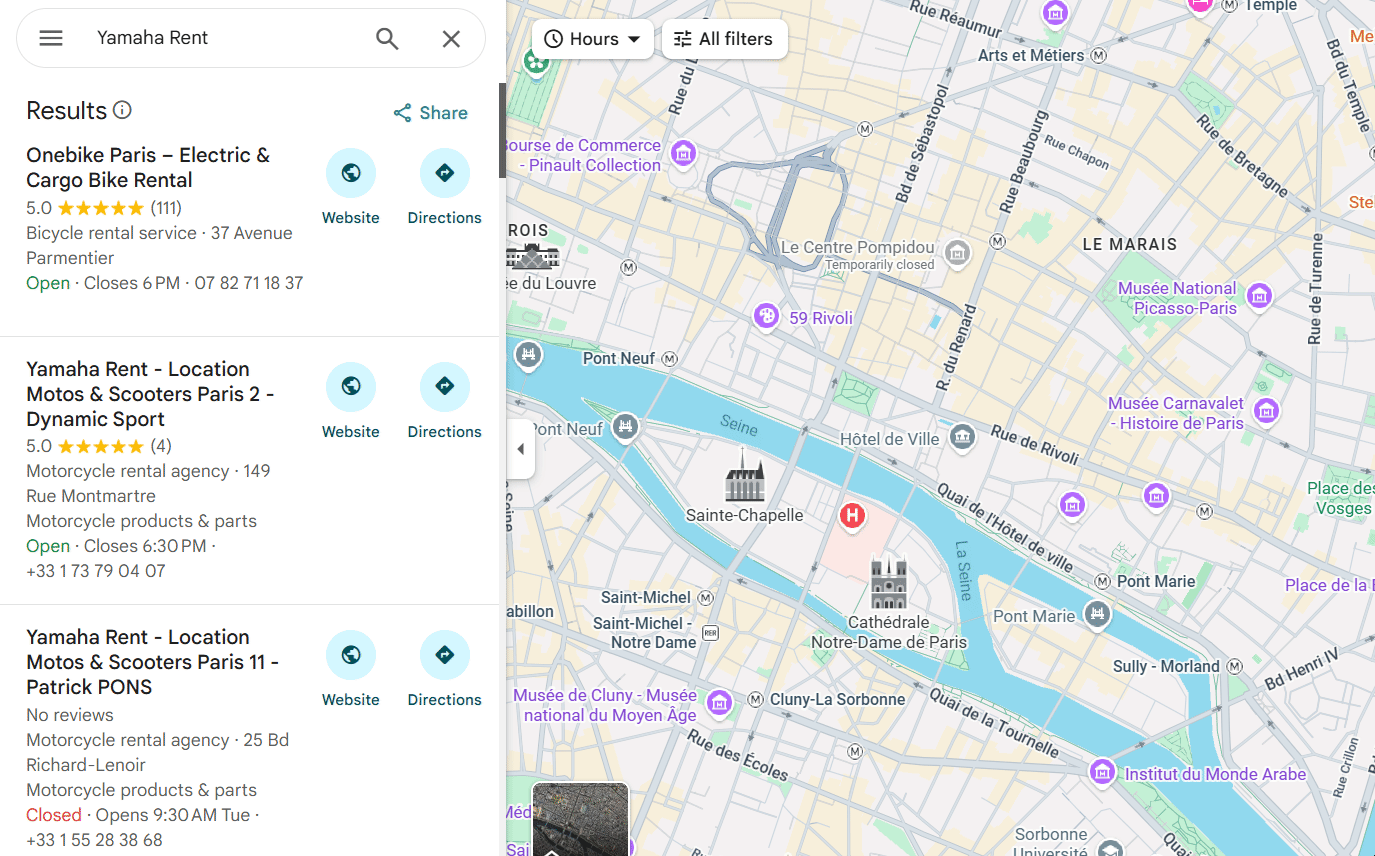Click the search magnifier icon
This screenshot has width=1375, height=856.
[x=387, y=38]
